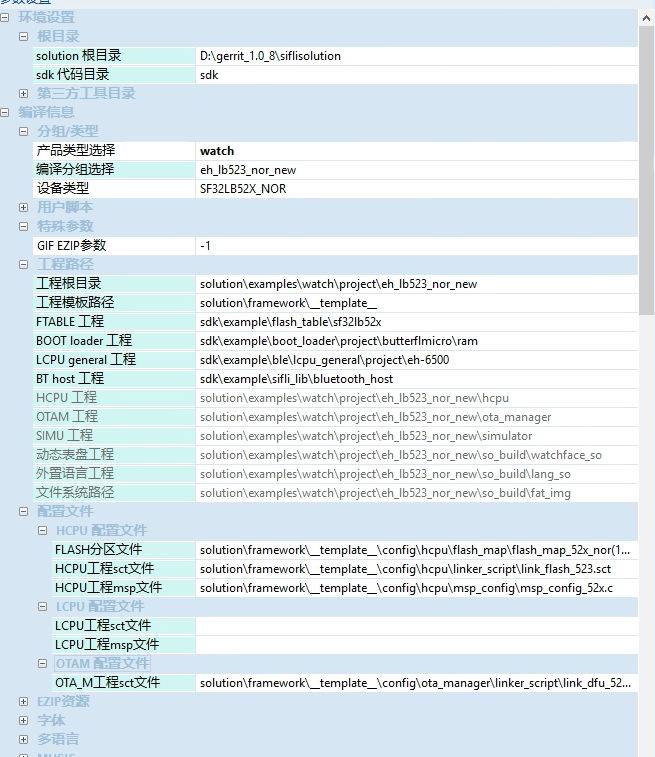
Task: Select the 设备类型 label
Action: [63, 188]
